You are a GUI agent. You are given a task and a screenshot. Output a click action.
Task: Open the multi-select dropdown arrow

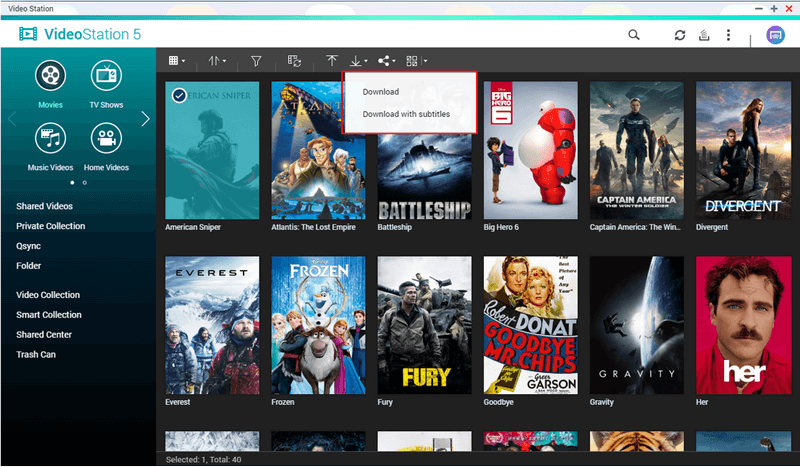(425, 61)
